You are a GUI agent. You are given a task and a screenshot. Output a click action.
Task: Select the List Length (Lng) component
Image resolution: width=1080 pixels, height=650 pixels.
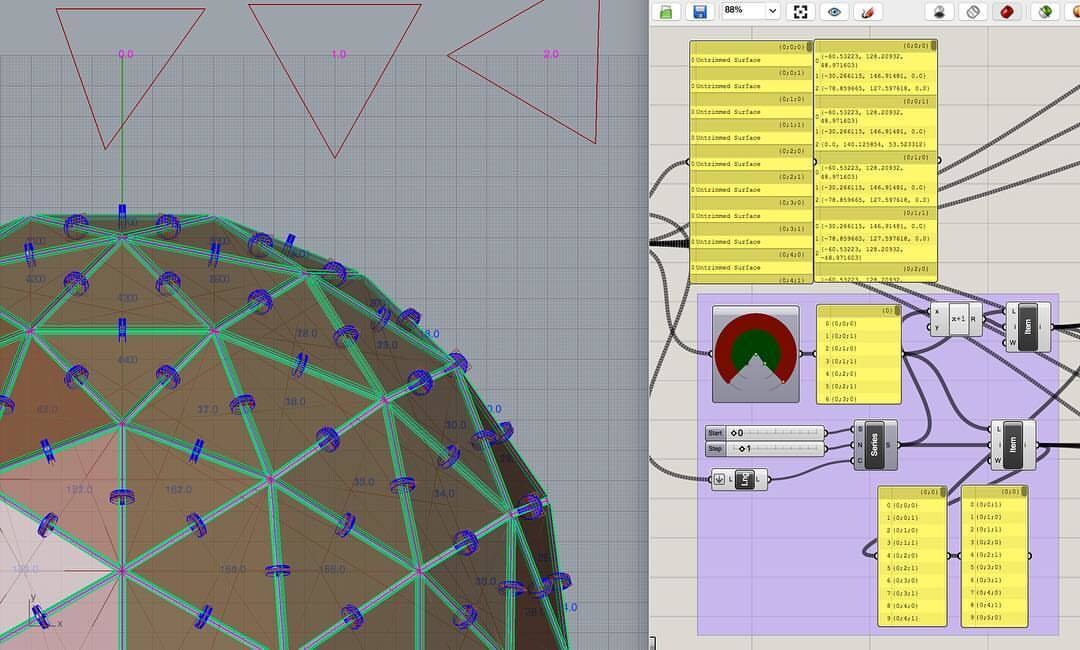click(739, 479)
